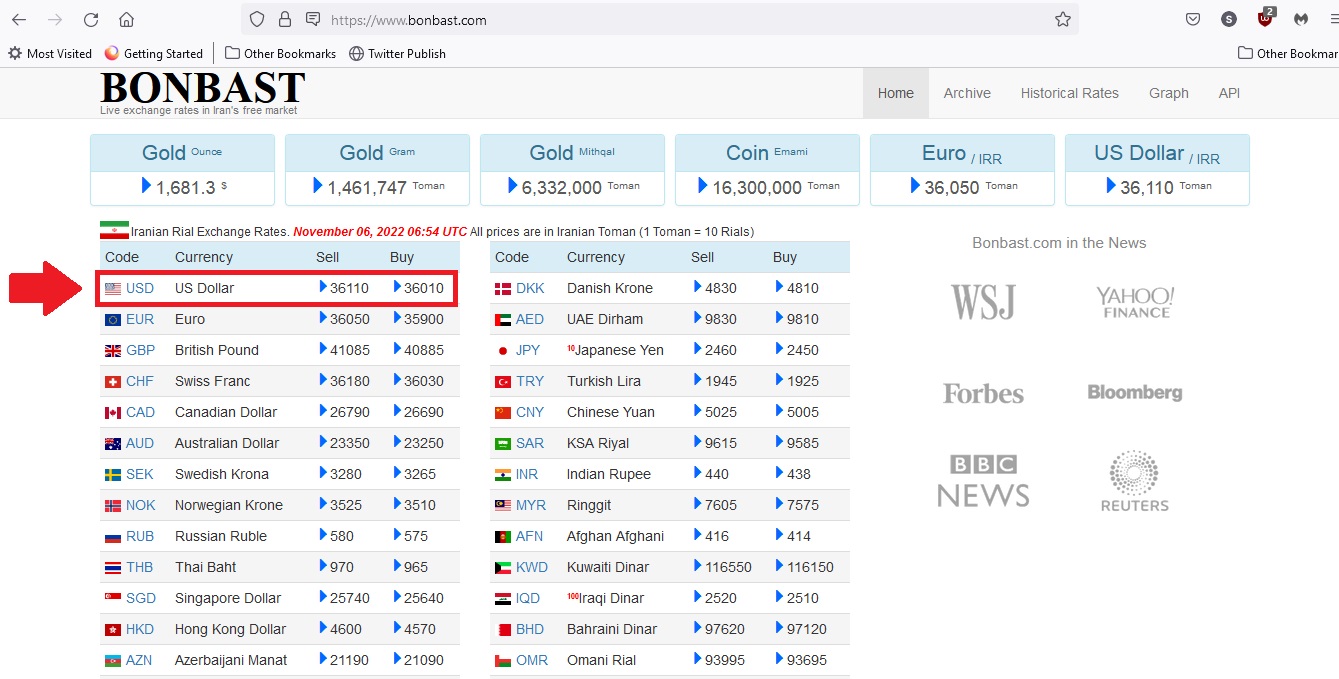Click the Singapore Dollar sell value 25740
This screenshot has height=679, width=1339.
[349, 598]
